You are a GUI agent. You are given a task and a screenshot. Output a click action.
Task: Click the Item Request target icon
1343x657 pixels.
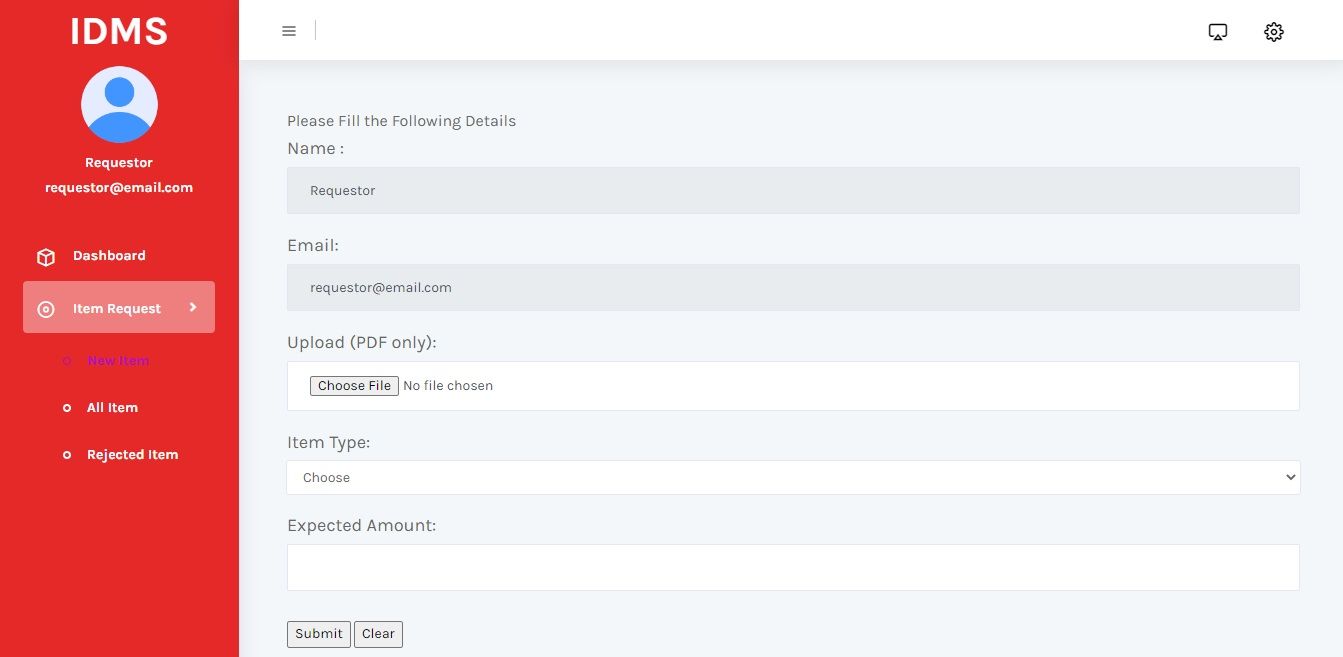(x=46, y=309)
